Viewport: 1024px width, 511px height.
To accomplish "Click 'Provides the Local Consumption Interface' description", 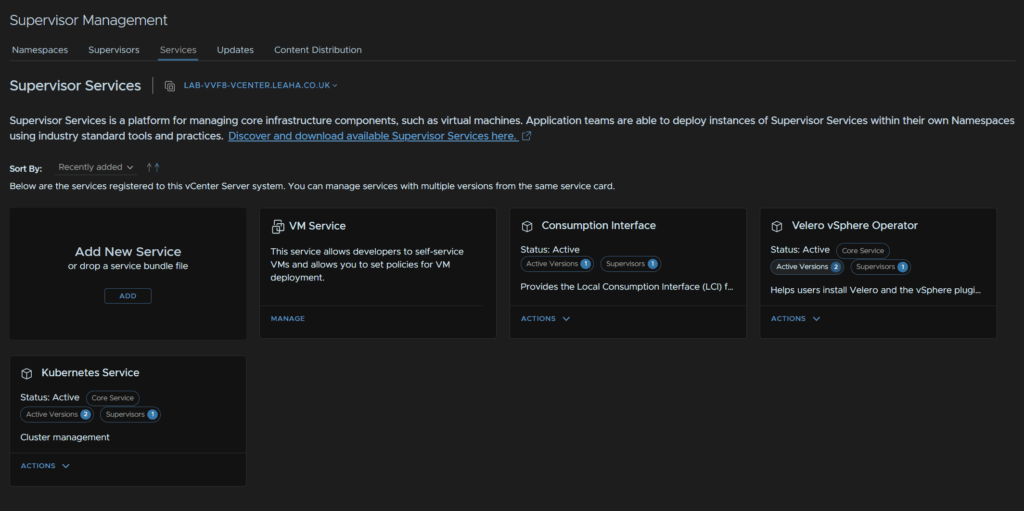I will [x=627, y=286].
